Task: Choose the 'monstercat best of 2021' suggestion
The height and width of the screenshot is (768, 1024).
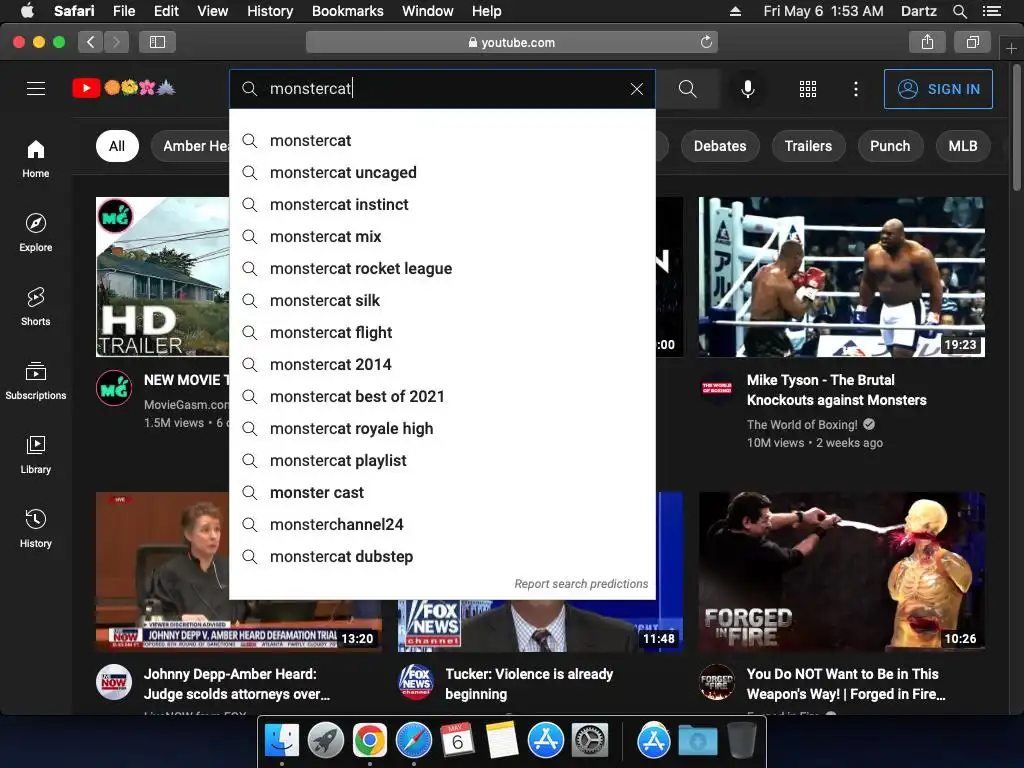Action: (x=442, y=396)
